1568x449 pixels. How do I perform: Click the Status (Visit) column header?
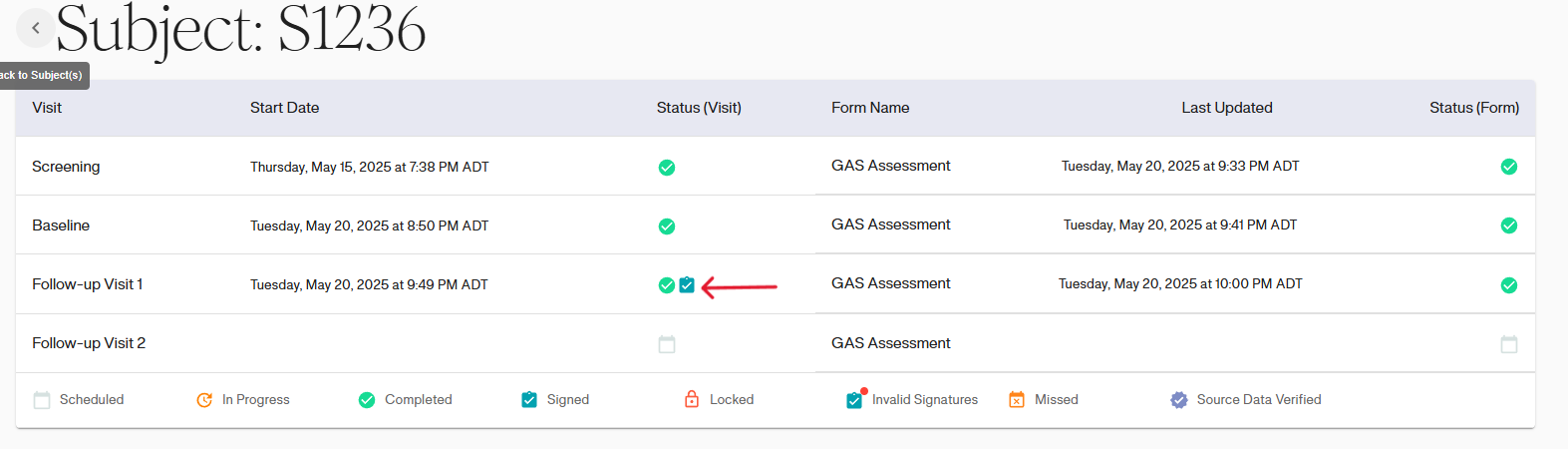tap(699, 108)
